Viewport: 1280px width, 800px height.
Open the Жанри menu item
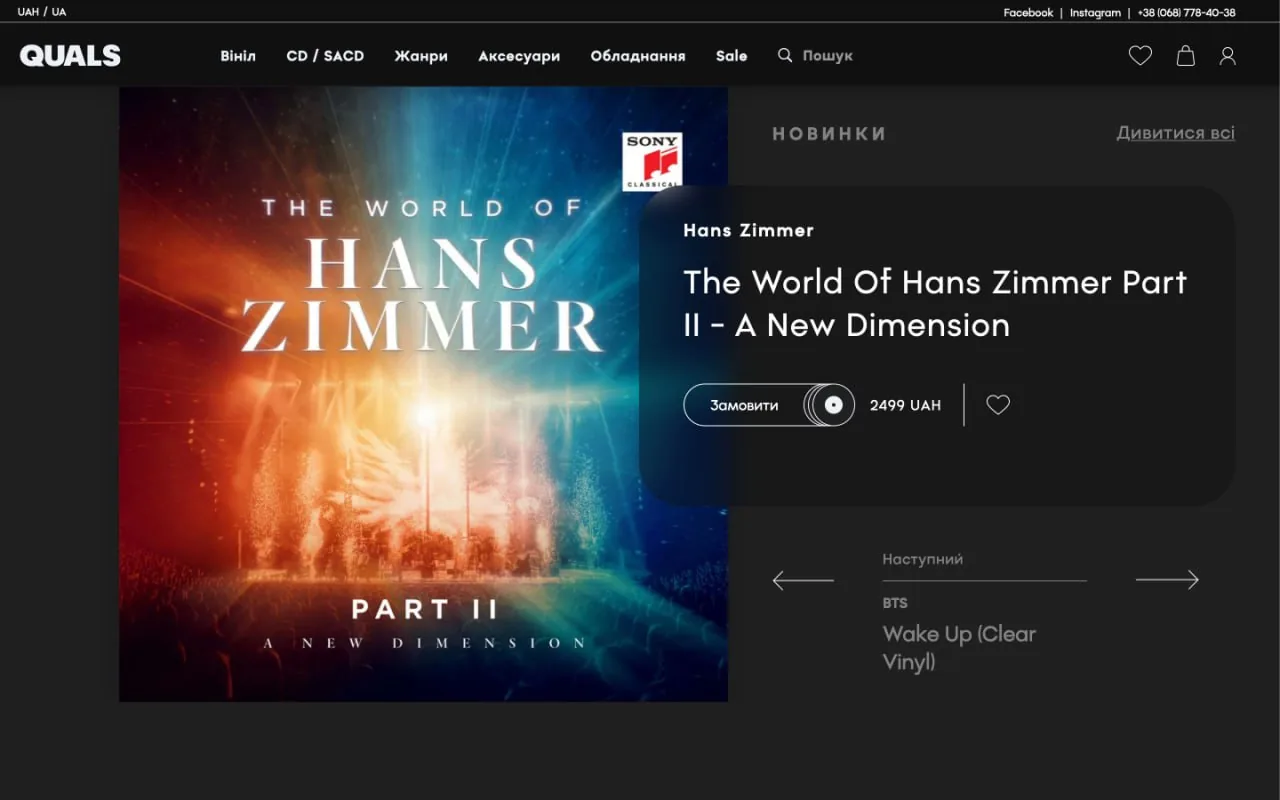[x=421, y=56]
